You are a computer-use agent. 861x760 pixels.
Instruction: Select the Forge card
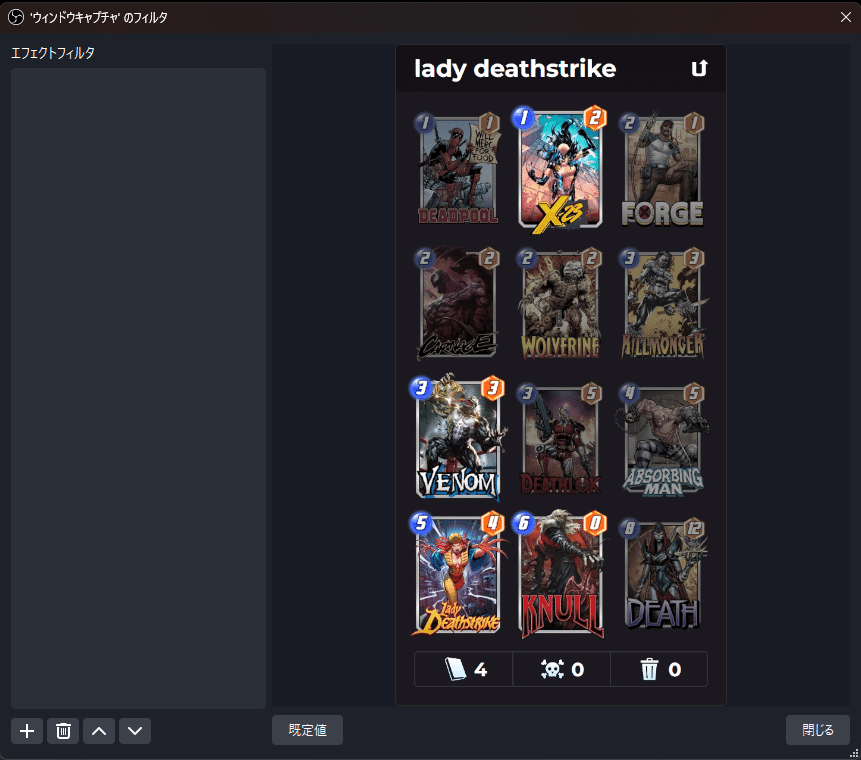click(662, 169)
